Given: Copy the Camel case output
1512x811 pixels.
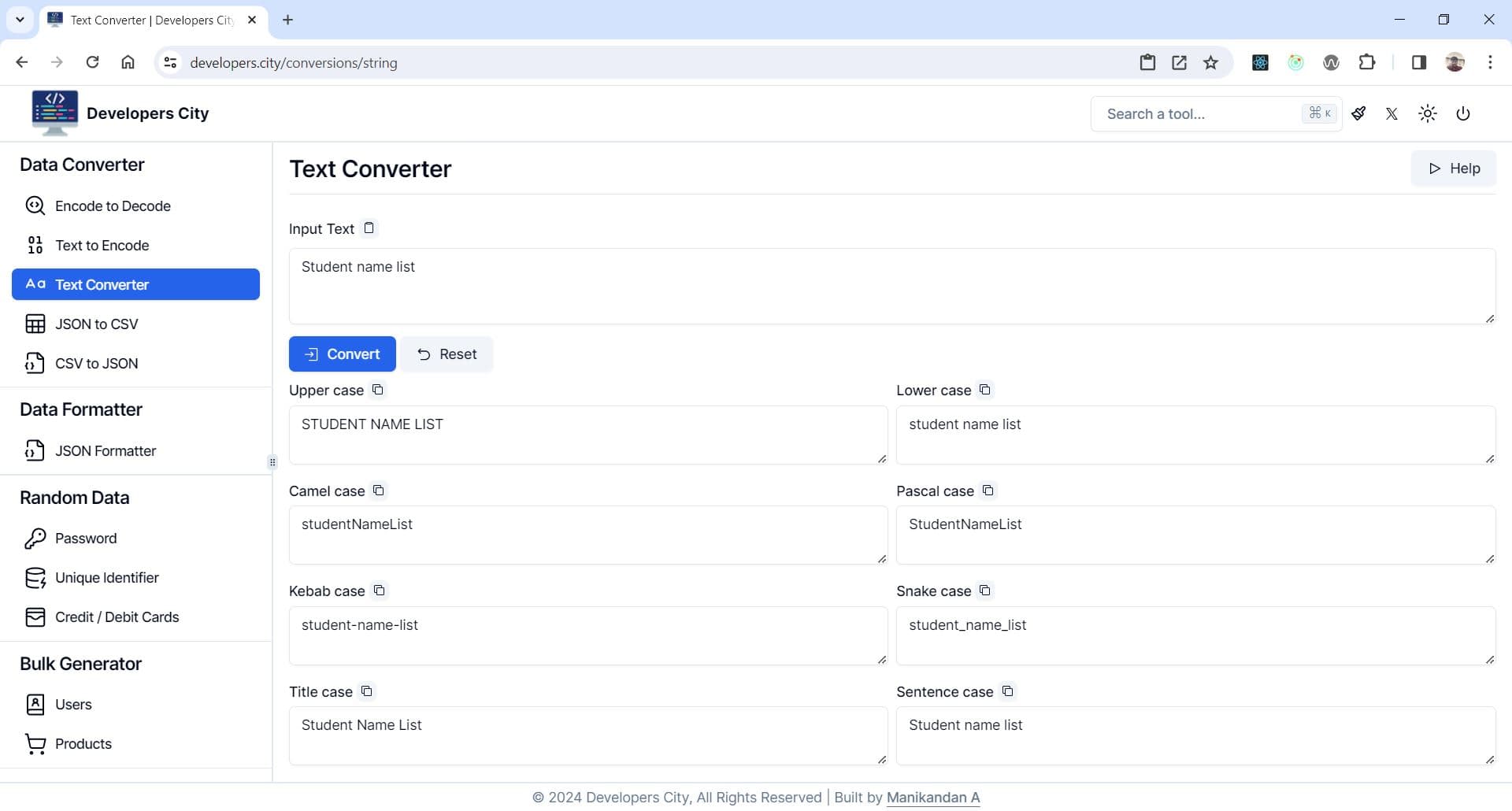Looking at the screenshot, I should click(x=379, y=491).
